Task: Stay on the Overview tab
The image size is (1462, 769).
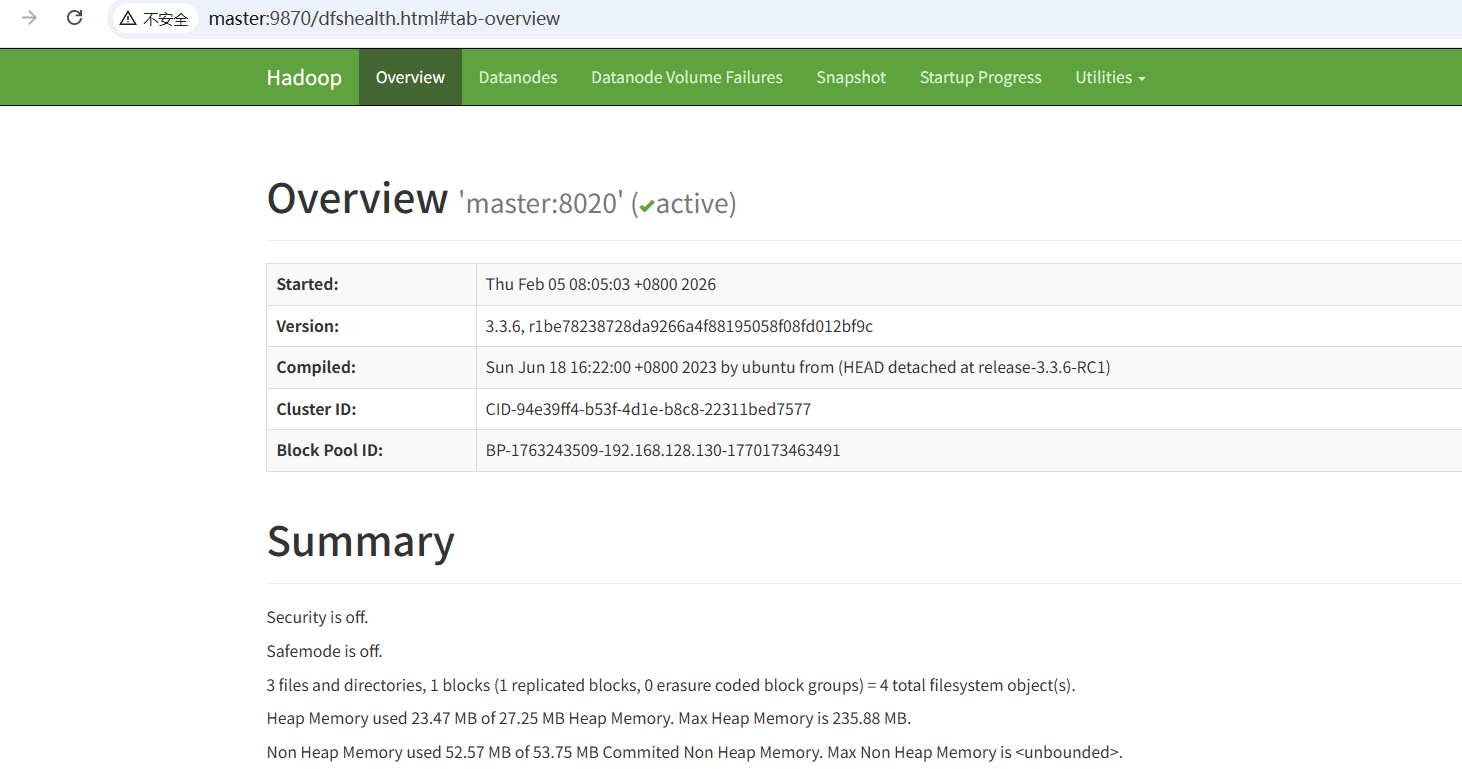Action: 410,76
